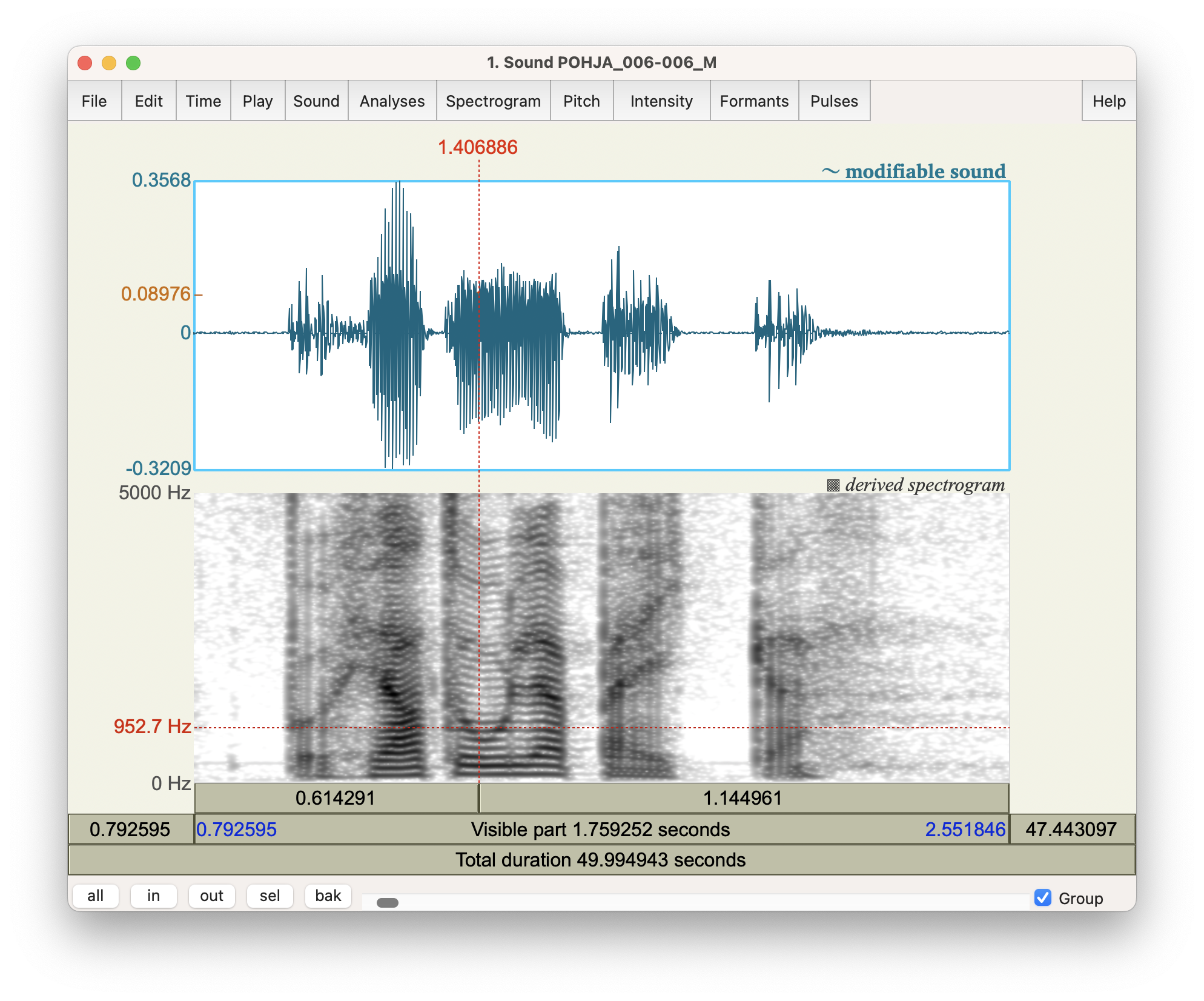The image size is (1204, 1001).
Task: Click the window end time 2.551846
Action: [x=965, y=830]
